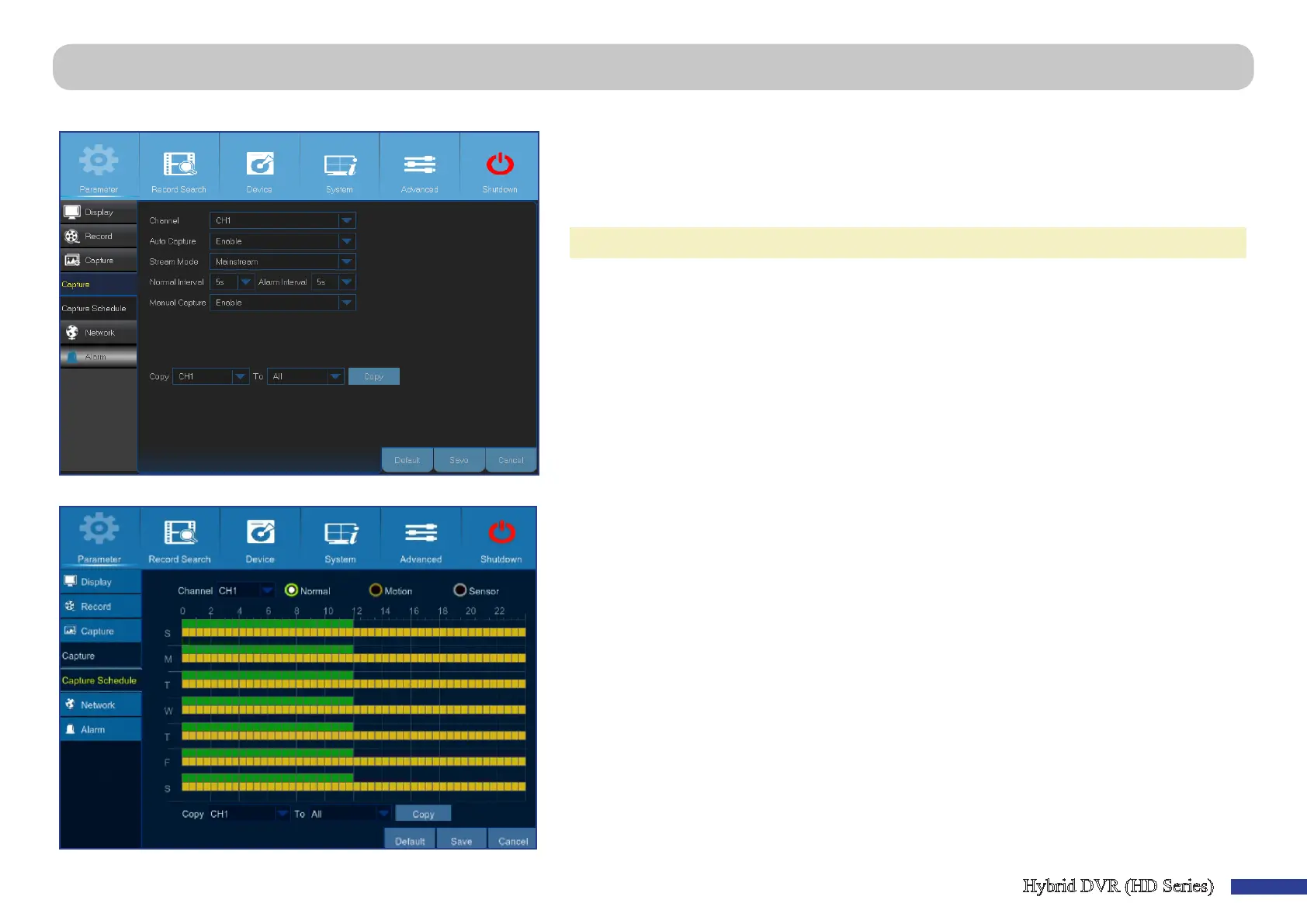Click Network globe icon in Capture settings sidebar
Viewport: 1307px width, 924px height.
coord(72,332)
